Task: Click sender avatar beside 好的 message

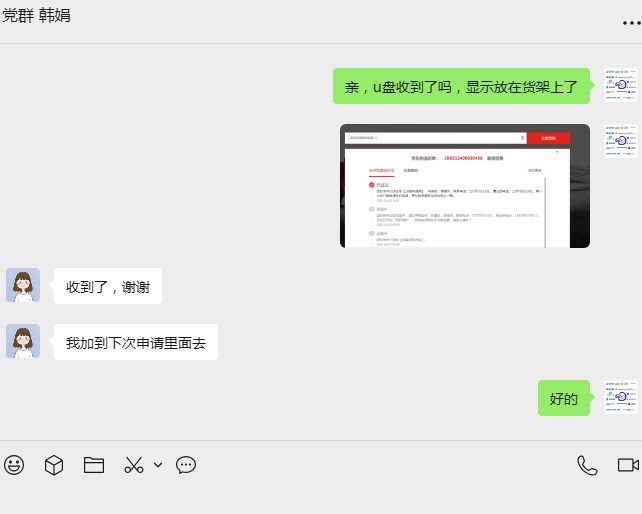Action: point(620,397)
